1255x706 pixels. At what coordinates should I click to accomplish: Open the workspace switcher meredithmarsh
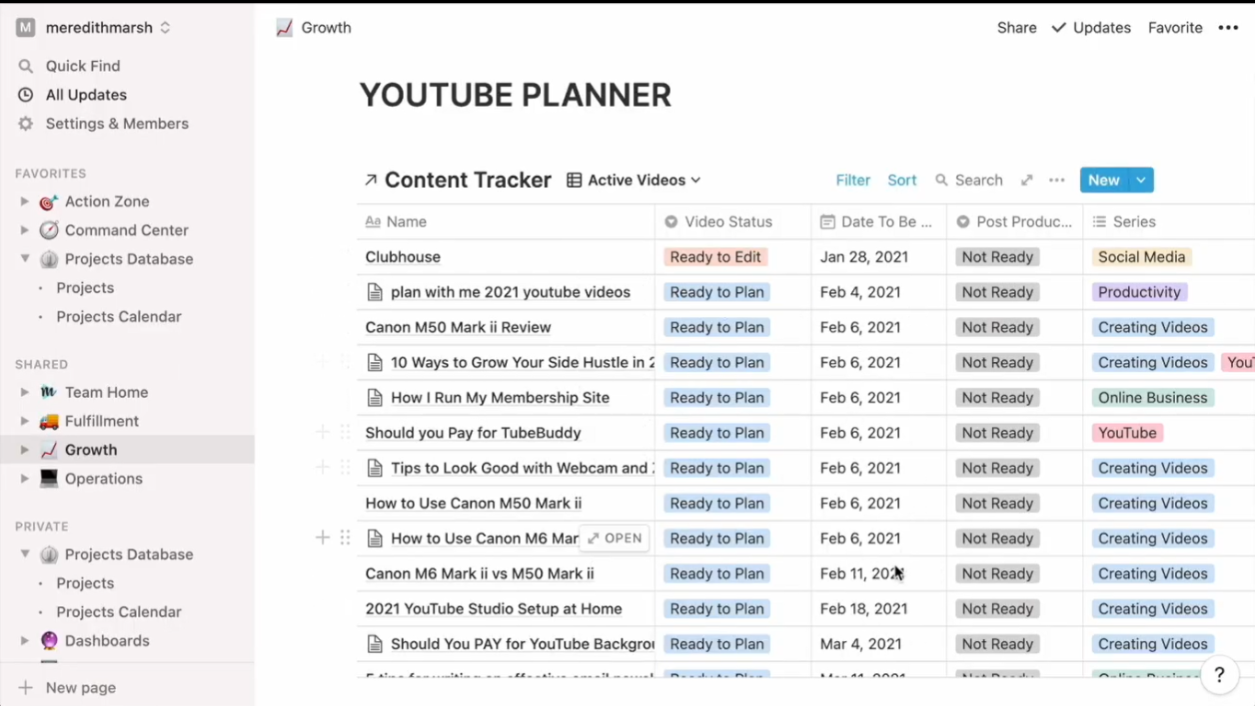93,28
